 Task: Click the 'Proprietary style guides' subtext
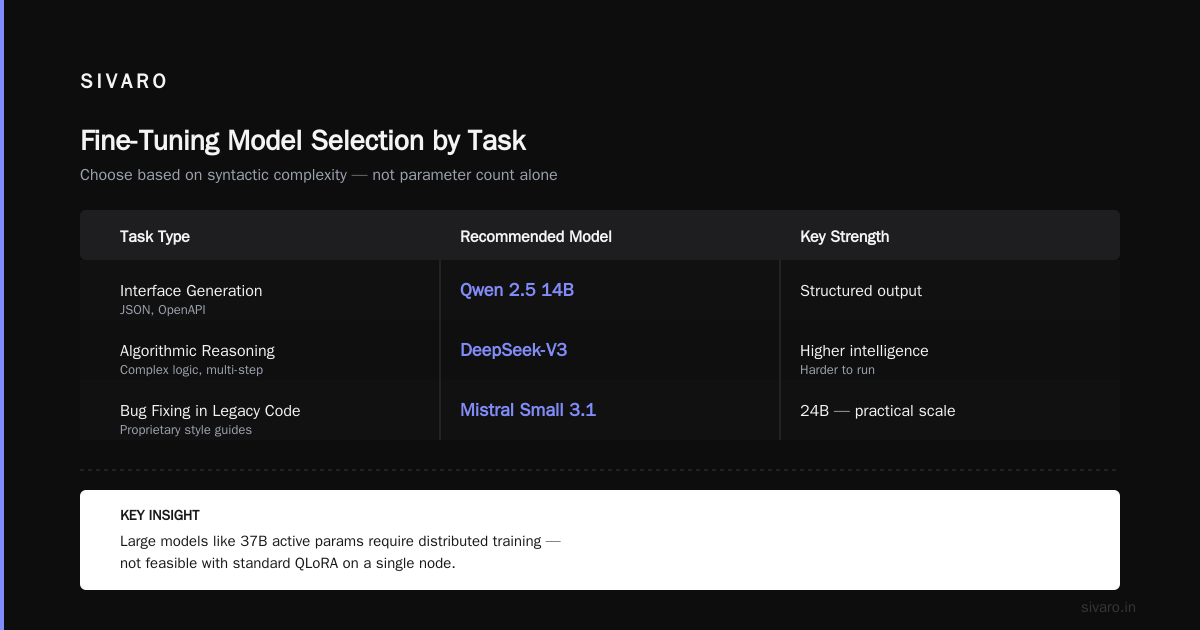(186, 430)
